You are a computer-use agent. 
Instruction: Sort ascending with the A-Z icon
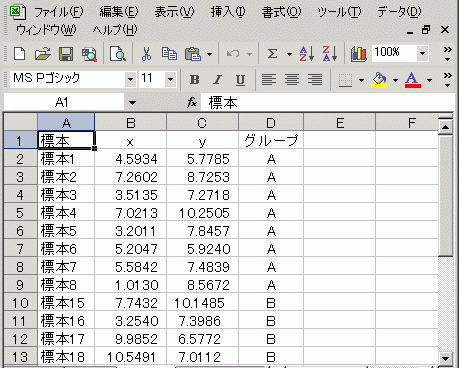[306, 54]
